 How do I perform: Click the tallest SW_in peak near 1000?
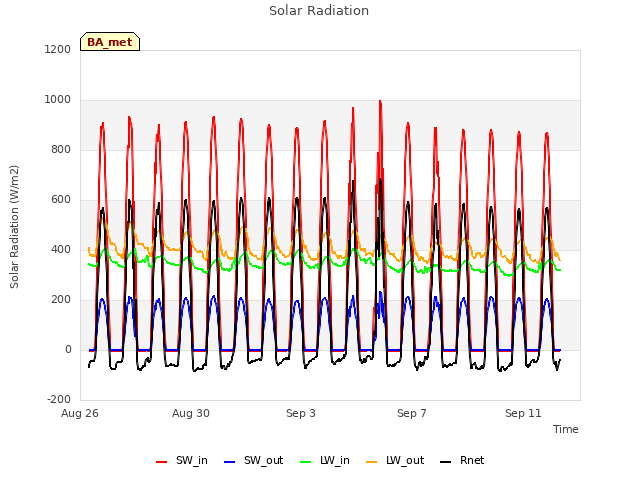pyautogui.click(x=380, y=102)
